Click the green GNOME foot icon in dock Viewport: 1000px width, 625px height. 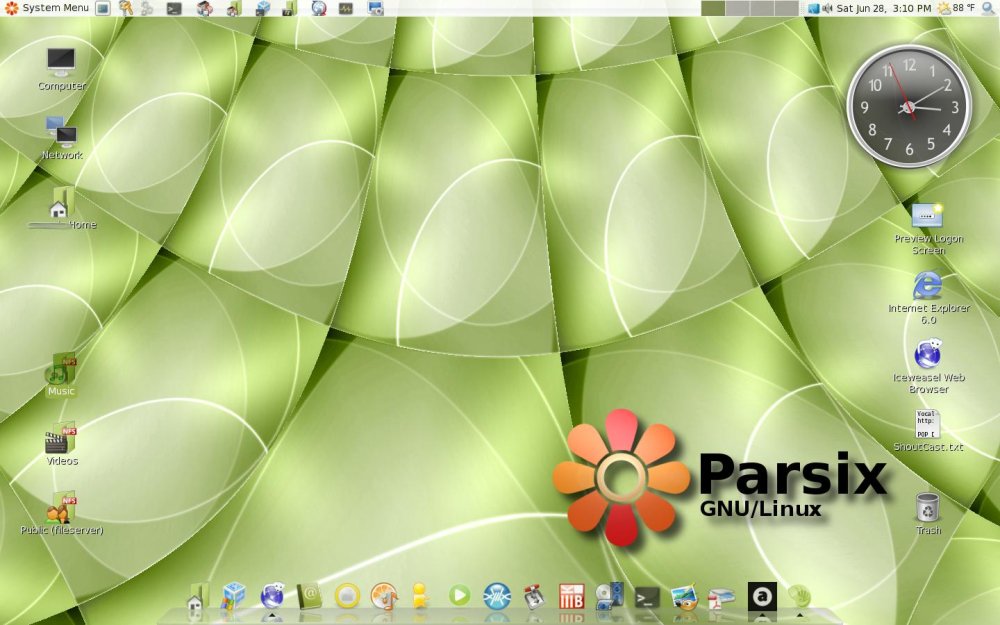pyautogui.click(x=798, y=597)
